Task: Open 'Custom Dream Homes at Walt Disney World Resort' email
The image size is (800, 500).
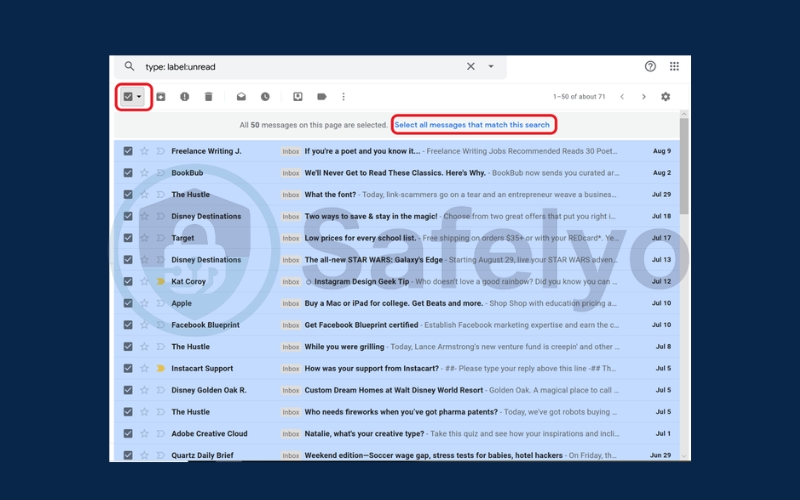Action: 393,390
